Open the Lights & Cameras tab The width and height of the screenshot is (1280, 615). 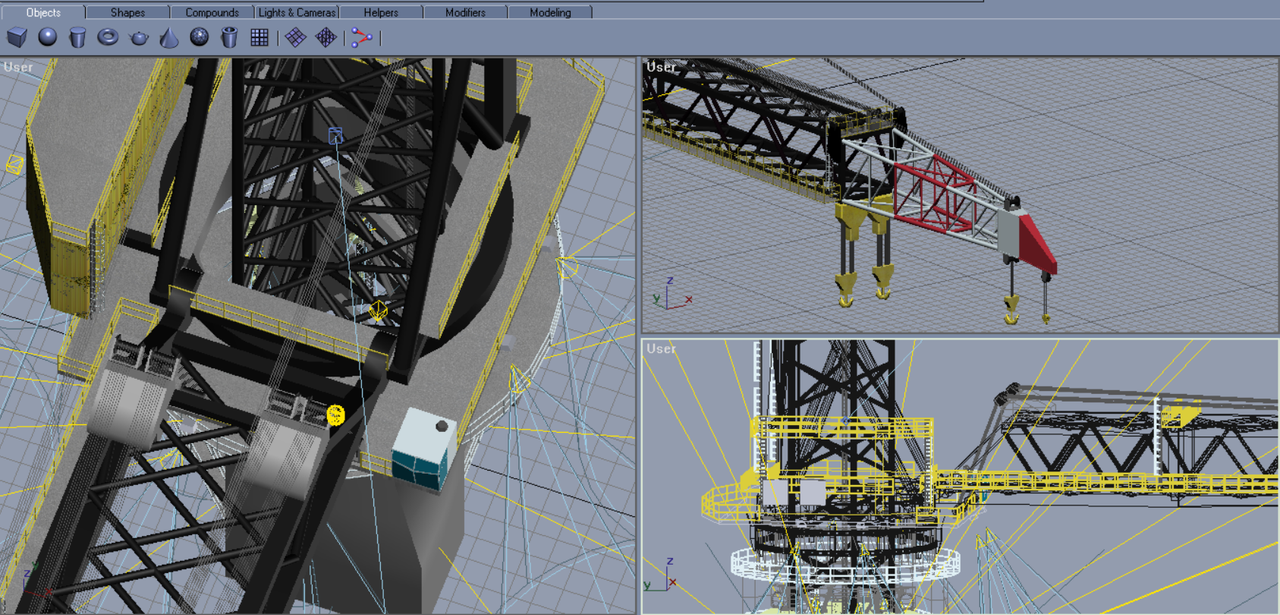pos(297,12)
